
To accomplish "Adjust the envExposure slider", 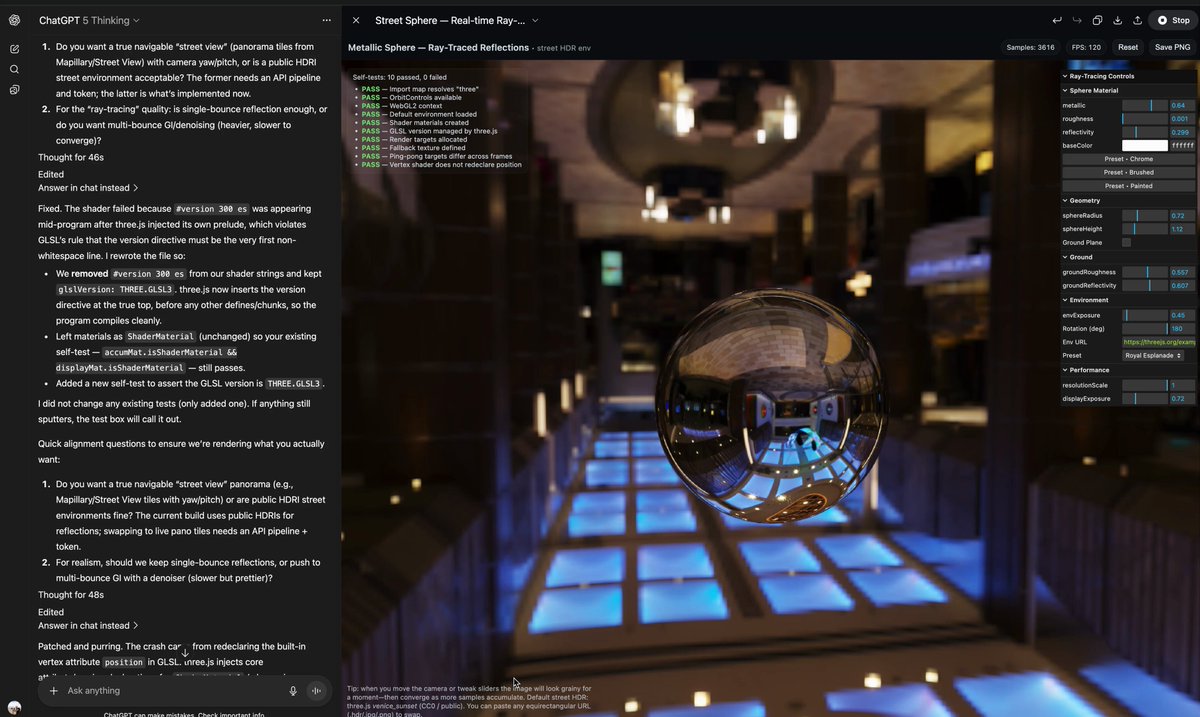I will (x=1144, y=315).
